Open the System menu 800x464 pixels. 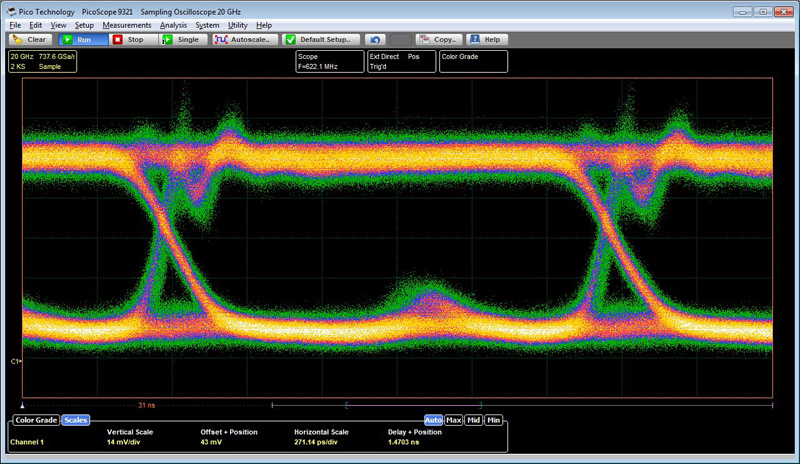pyautogui.click(x=207, y=25)
